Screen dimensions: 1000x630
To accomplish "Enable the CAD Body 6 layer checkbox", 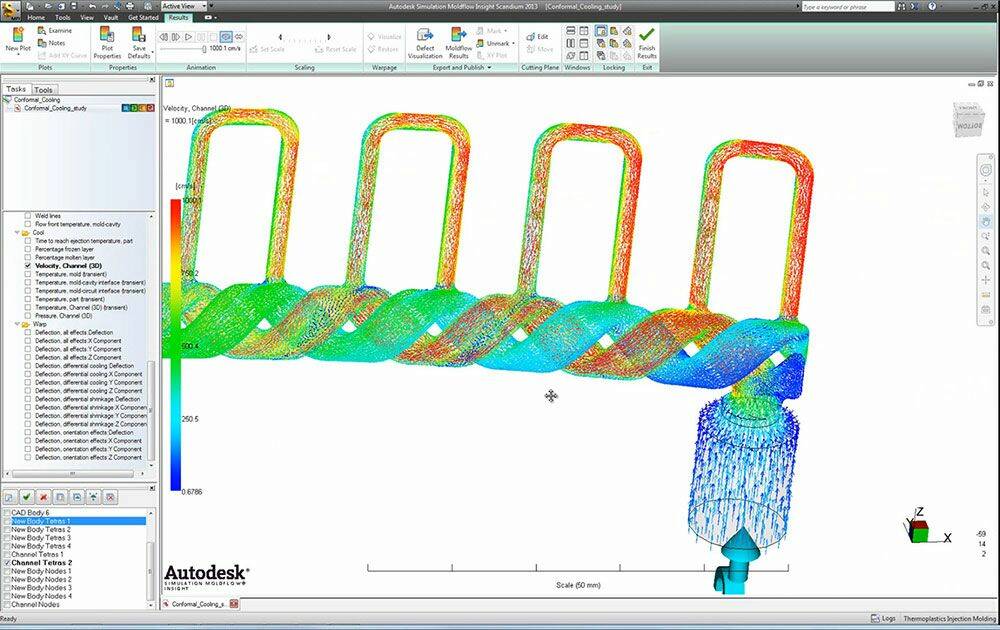I will (x=7, y=513).
